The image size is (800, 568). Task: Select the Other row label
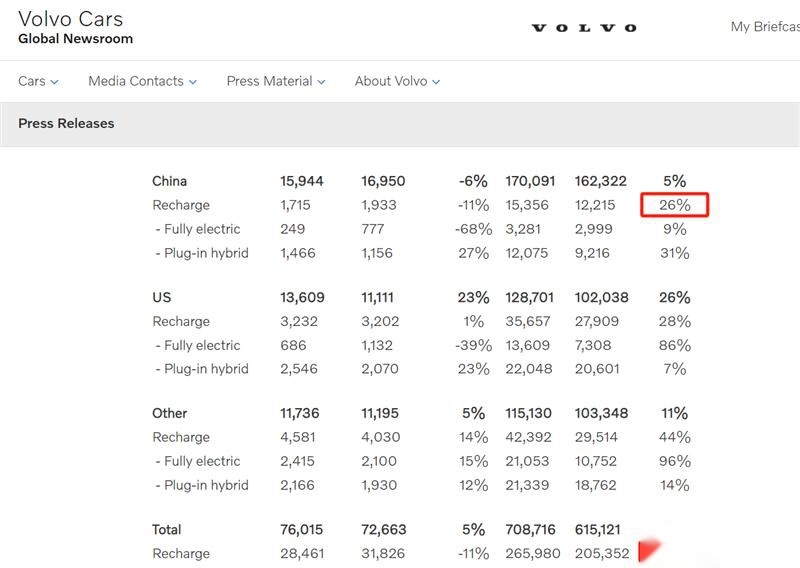169,413
